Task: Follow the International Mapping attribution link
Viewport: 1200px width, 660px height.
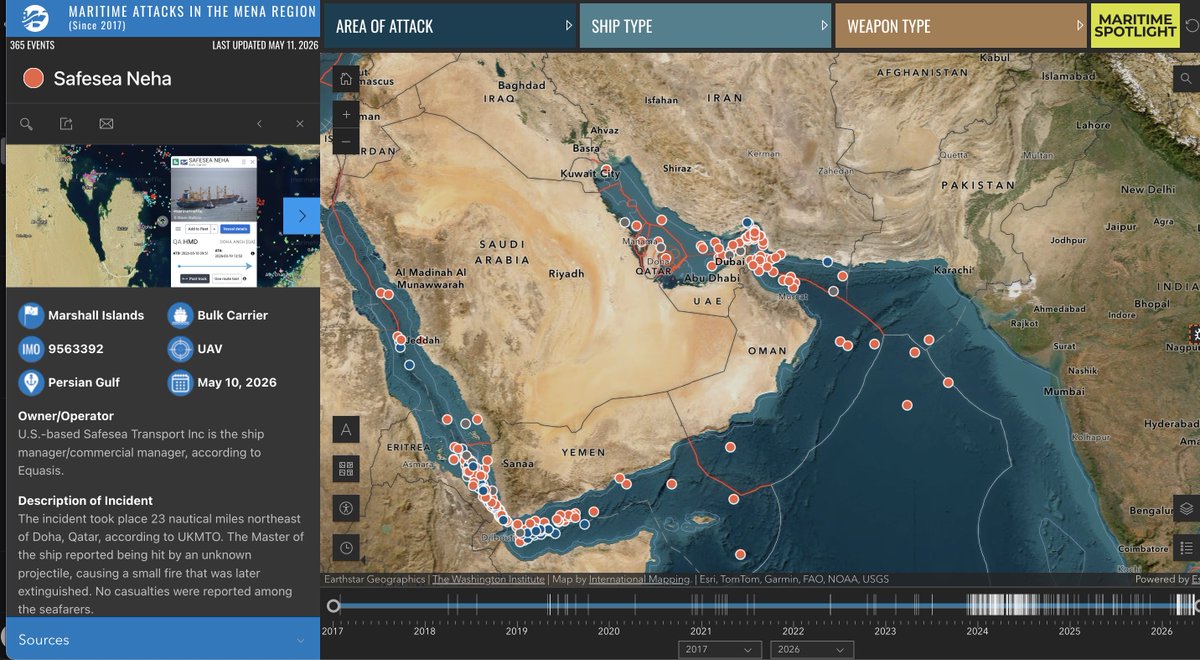Action: tap(639, 579)
